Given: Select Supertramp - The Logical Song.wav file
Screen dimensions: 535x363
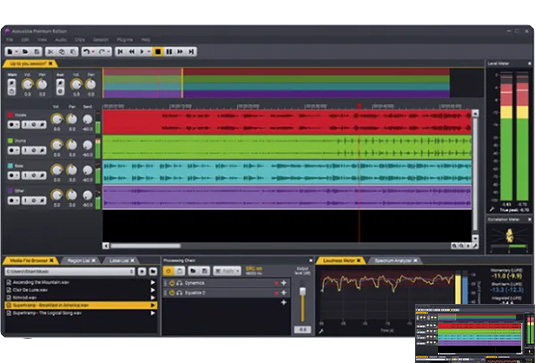Looking at the screenshot, I should (81, 313).
